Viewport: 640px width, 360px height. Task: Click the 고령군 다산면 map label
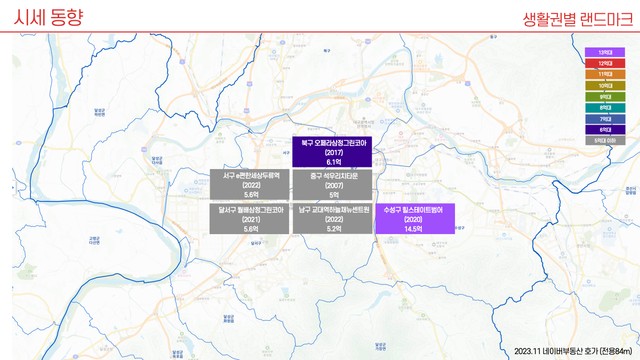click(94, 240)
